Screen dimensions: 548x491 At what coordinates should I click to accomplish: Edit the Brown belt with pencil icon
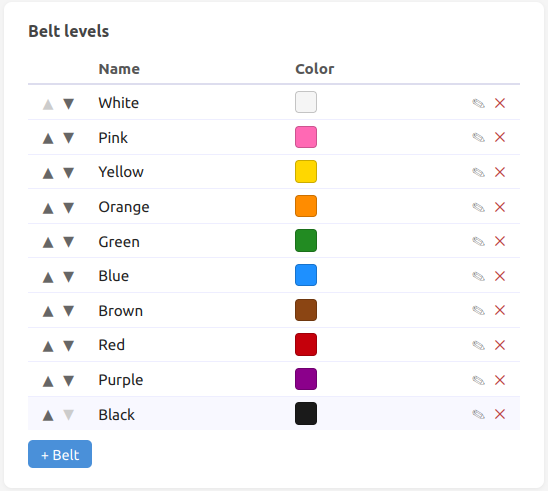[478, 310]
